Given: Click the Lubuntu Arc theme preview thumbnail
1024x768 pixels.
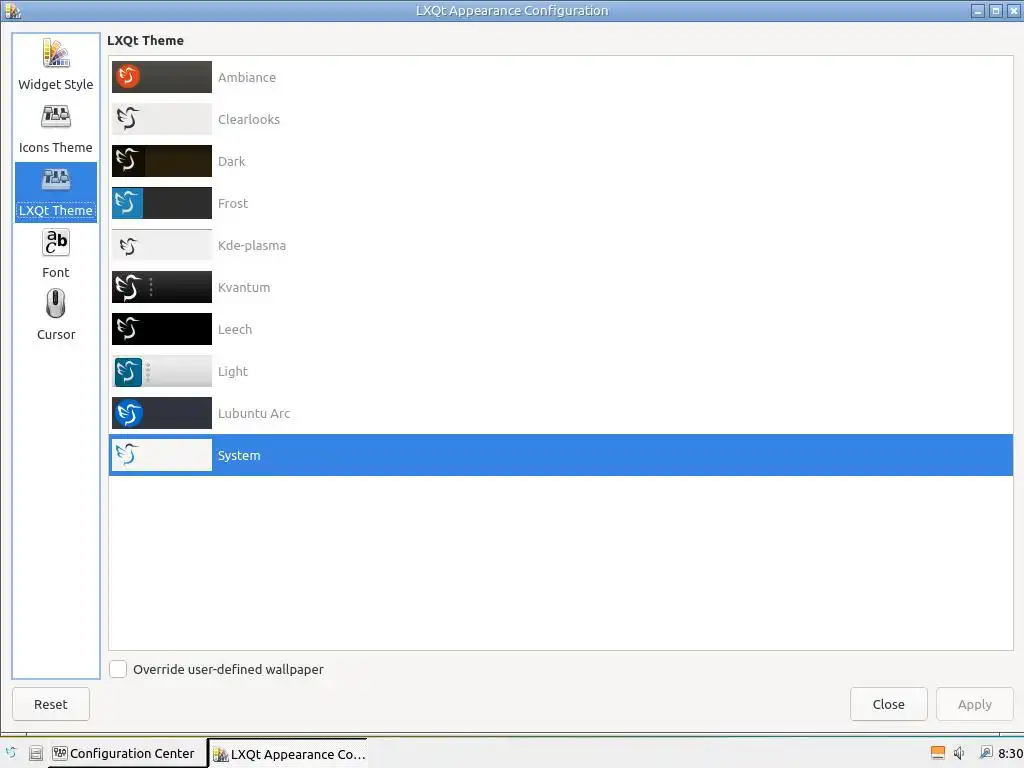Looking at the screenshot, I should point(162,413).
